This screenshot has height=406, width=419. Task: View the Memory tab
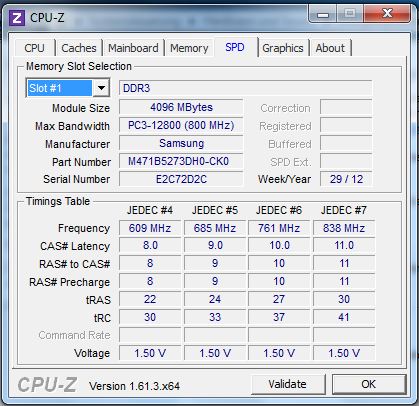(x=189, y=48)
